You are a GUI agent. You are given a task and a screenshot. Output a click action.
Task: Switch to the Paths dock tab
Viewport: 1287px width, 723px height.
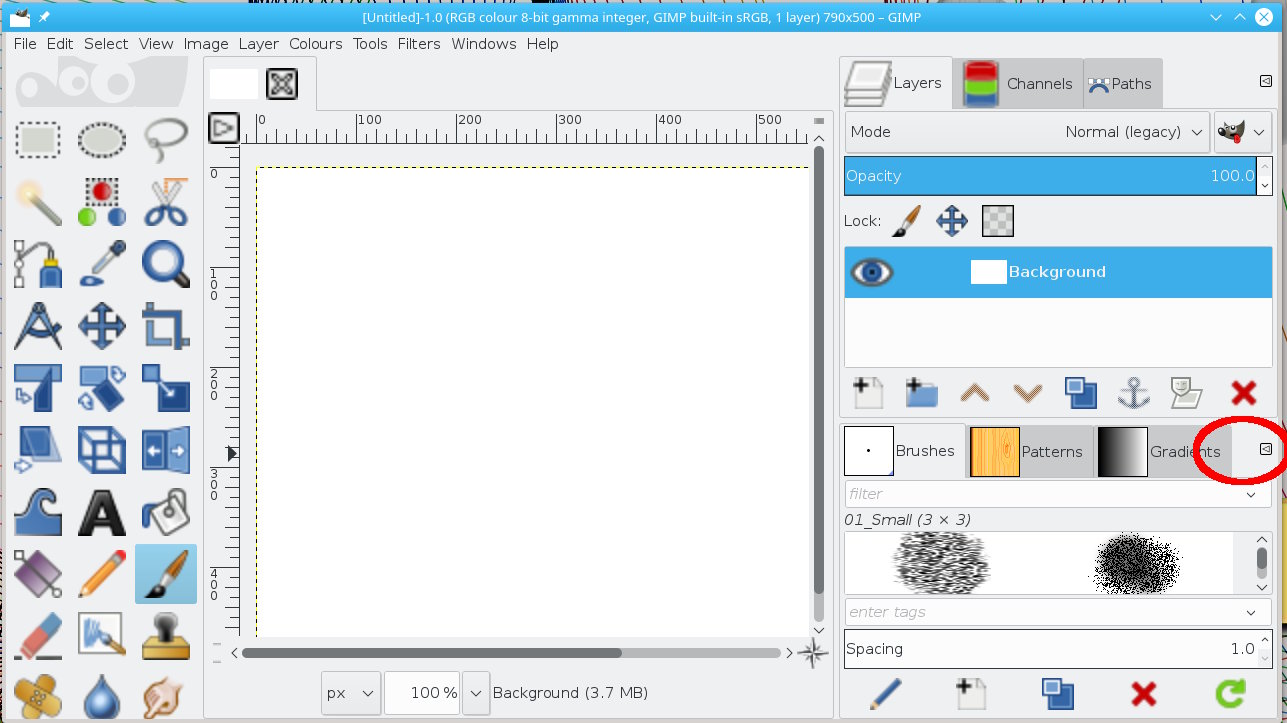[x=1122, y=84]
